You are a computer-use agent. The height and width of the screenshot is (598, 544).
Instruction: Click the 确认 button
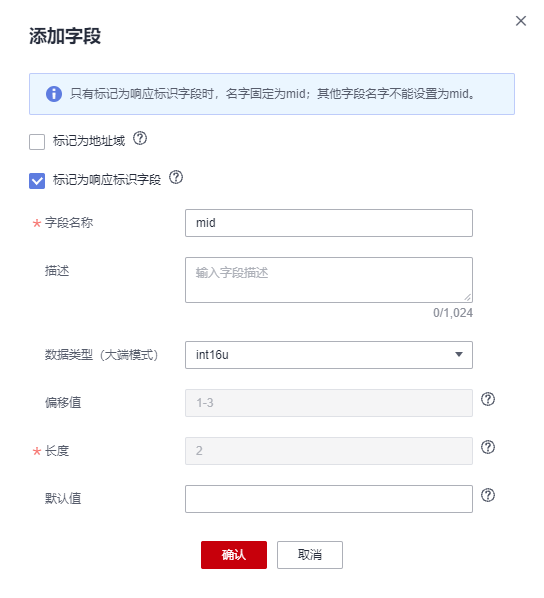[x=234, y=555]
